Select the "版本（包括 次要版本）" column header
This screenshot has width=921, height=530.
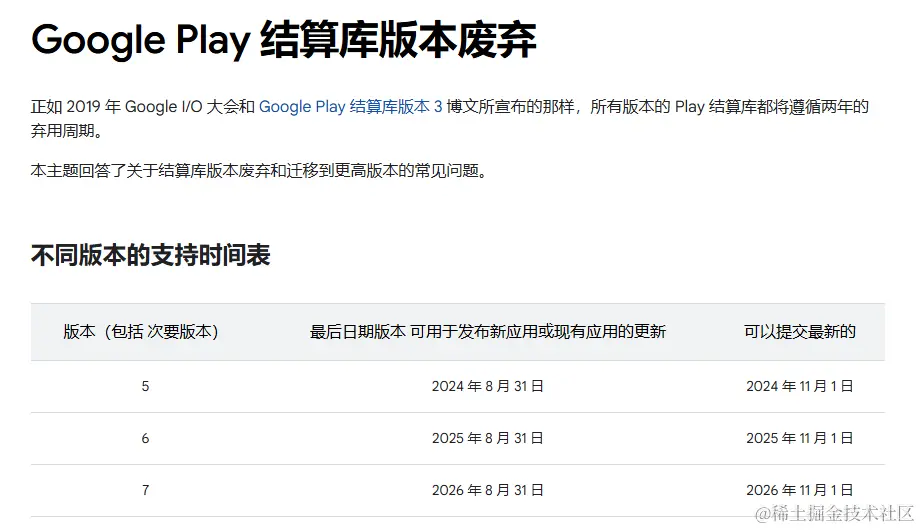(141, 332)
